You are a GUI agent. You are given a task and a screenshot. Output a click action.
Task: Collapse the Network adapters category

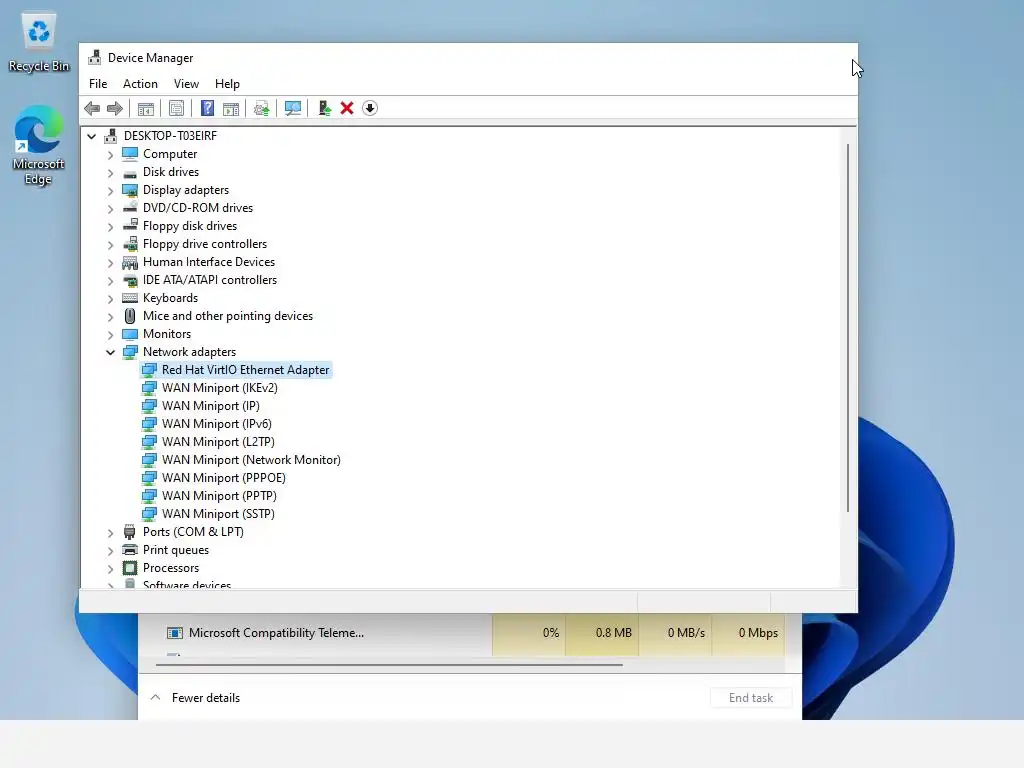110,352
